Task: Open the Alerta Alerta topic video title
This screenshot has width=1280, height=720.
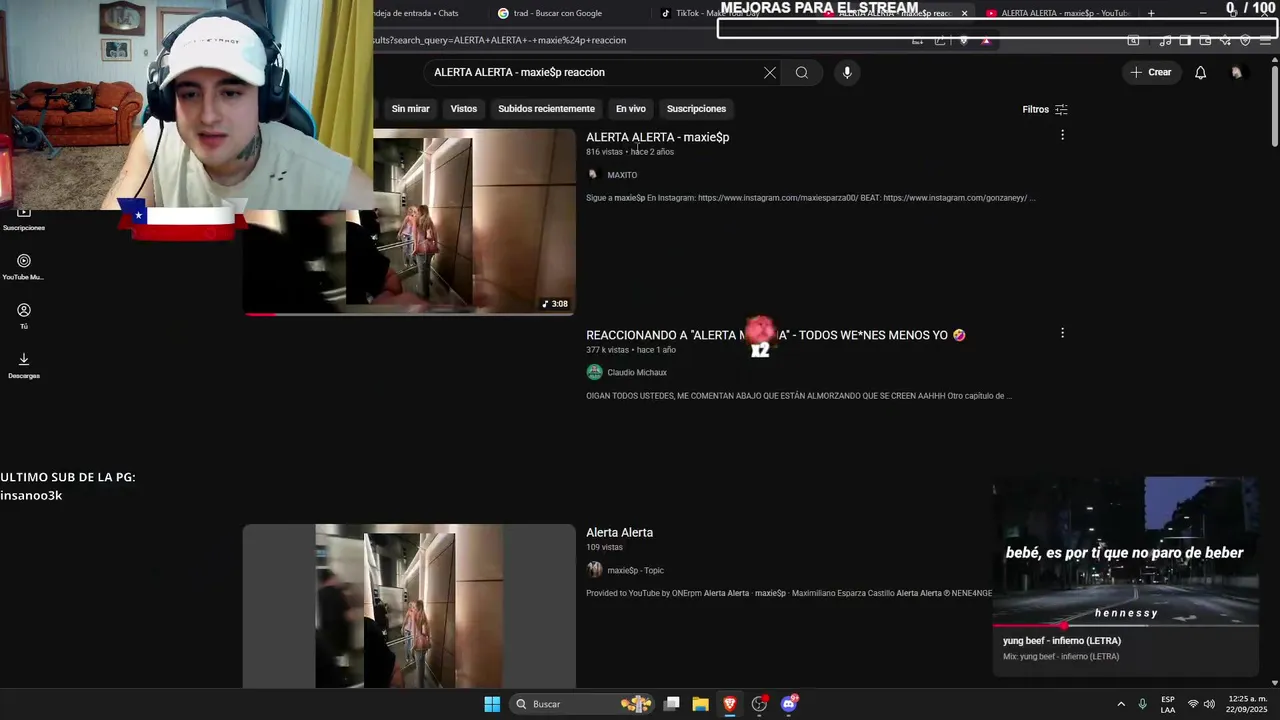Action: click(619, 533)
